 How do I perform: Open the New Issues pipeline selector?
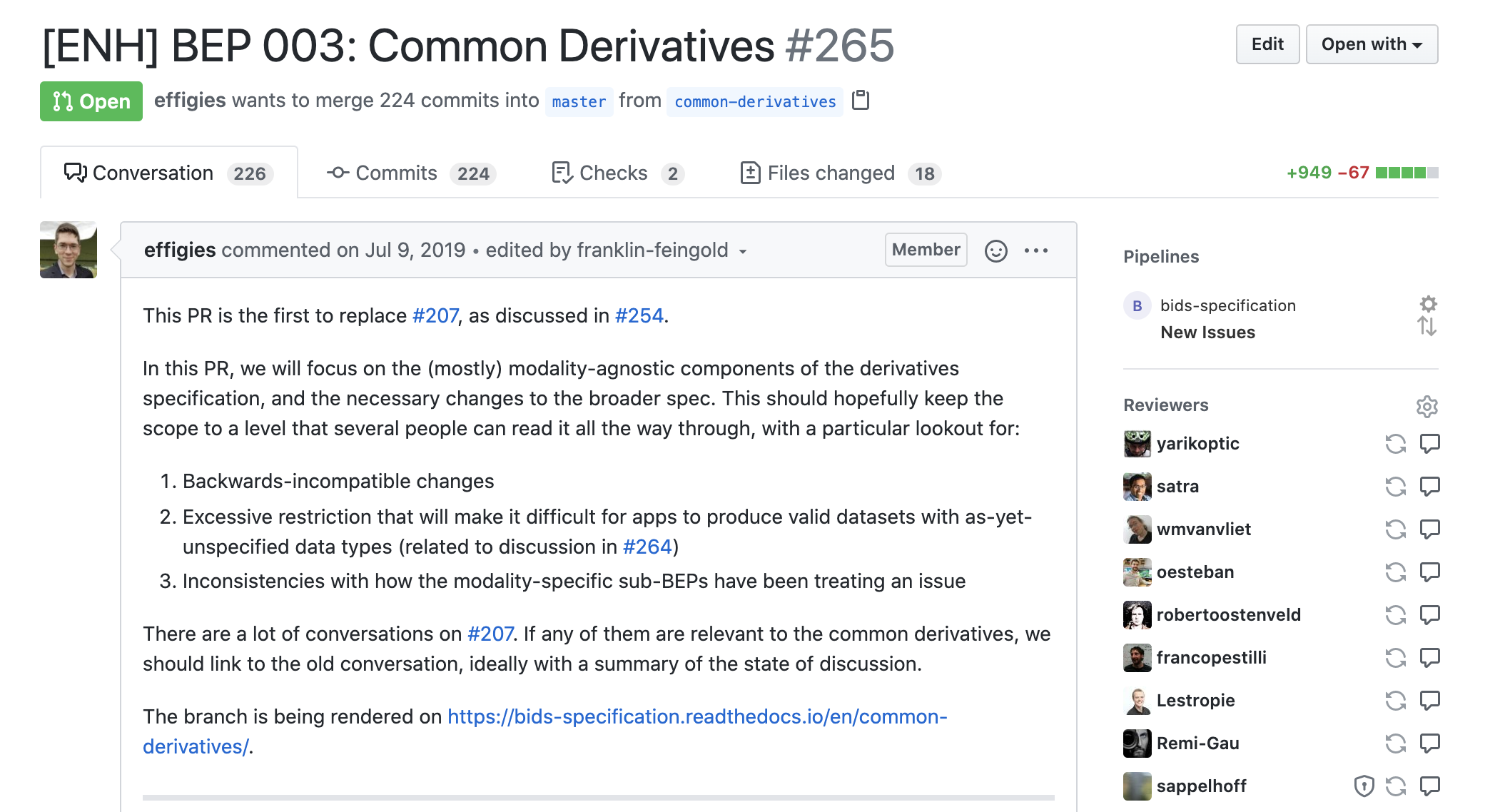[1207, 333]
